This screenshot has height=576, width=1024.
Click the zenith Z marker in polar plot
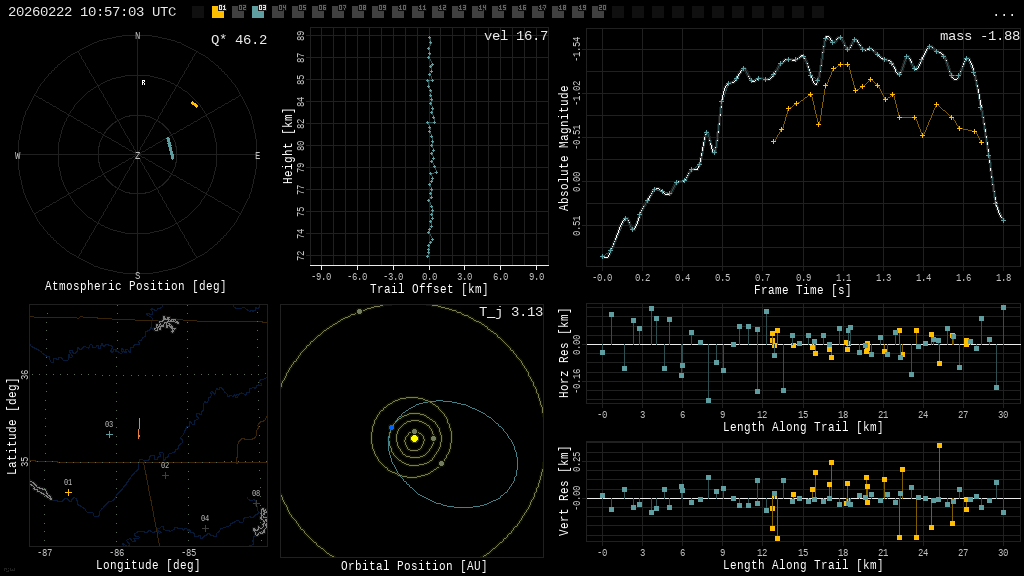138,156
